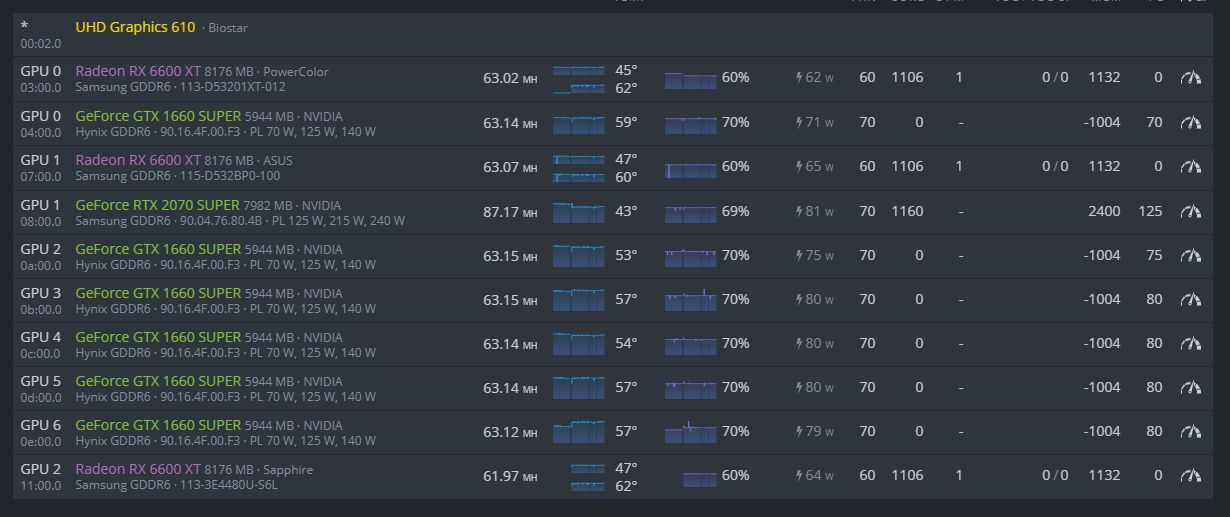Open overclock settings for PowerColor RX 6600 XT

tap(1190, 78)
